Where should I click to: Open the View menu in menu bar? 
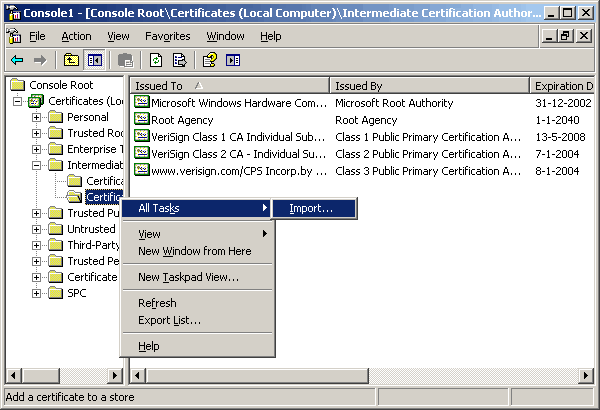click(x=118, y=36)
